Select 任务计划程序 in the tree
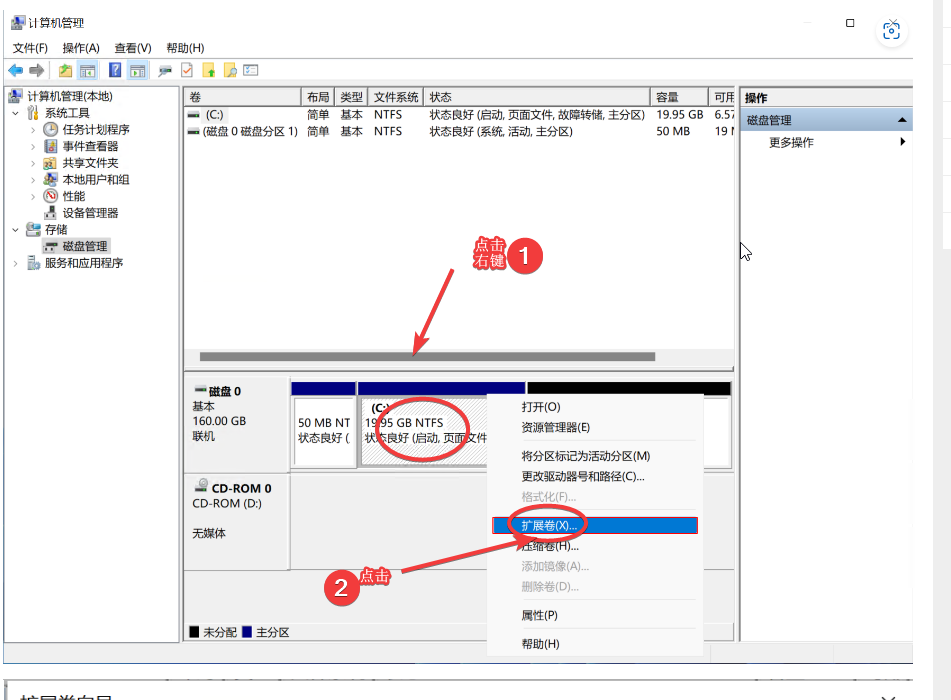Image resolution: width=951 pixels, height=700 pixels. click(x=96, y=129)
